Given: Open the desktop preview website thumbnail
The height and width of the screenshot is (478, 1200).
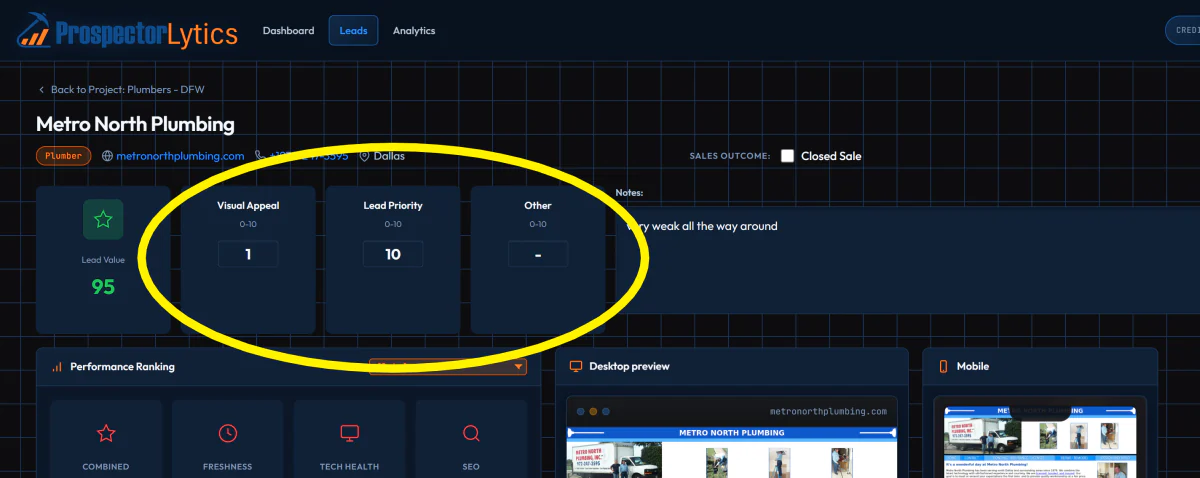Looking at the screenshot, I should [x=732, y=452].
